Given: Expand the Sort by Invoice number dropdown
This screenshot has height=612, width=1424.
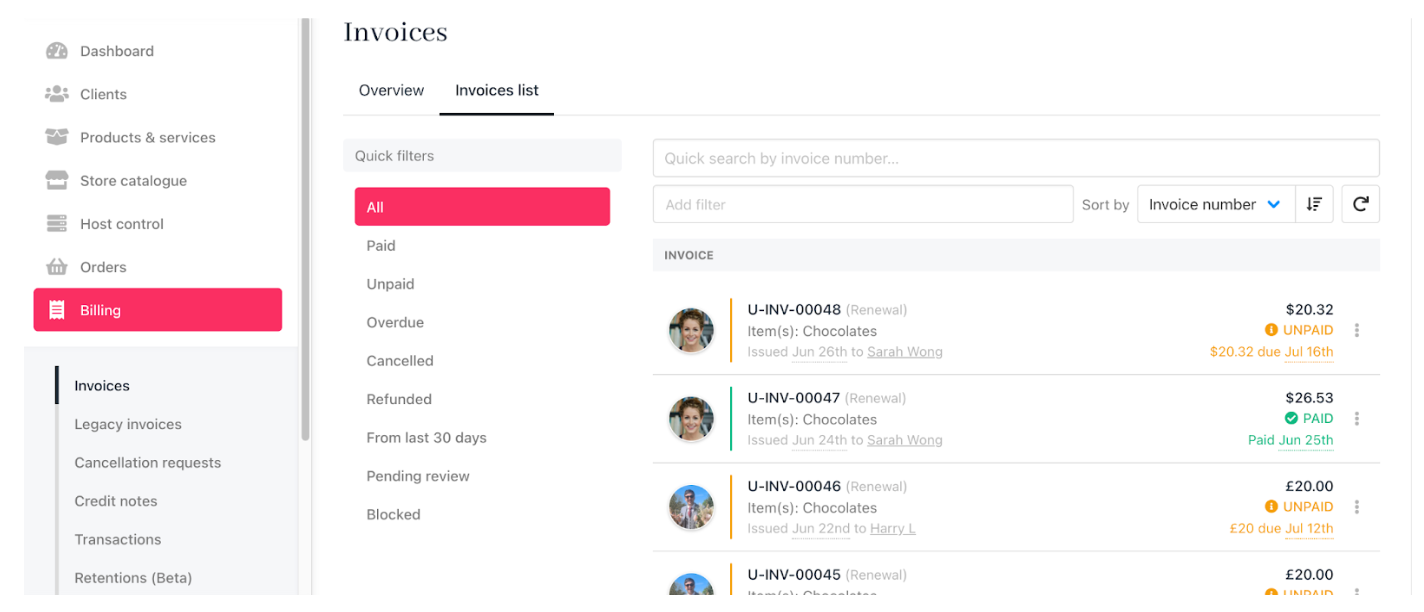Looking at the screenshot, I should [x=1216, y=204].
